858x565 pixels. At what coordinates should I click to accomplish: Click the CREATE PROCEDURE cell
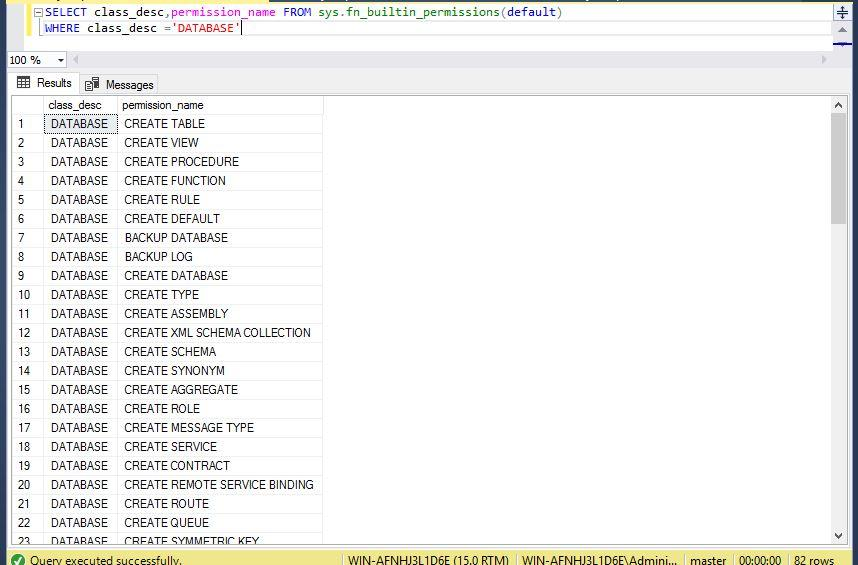220,162
